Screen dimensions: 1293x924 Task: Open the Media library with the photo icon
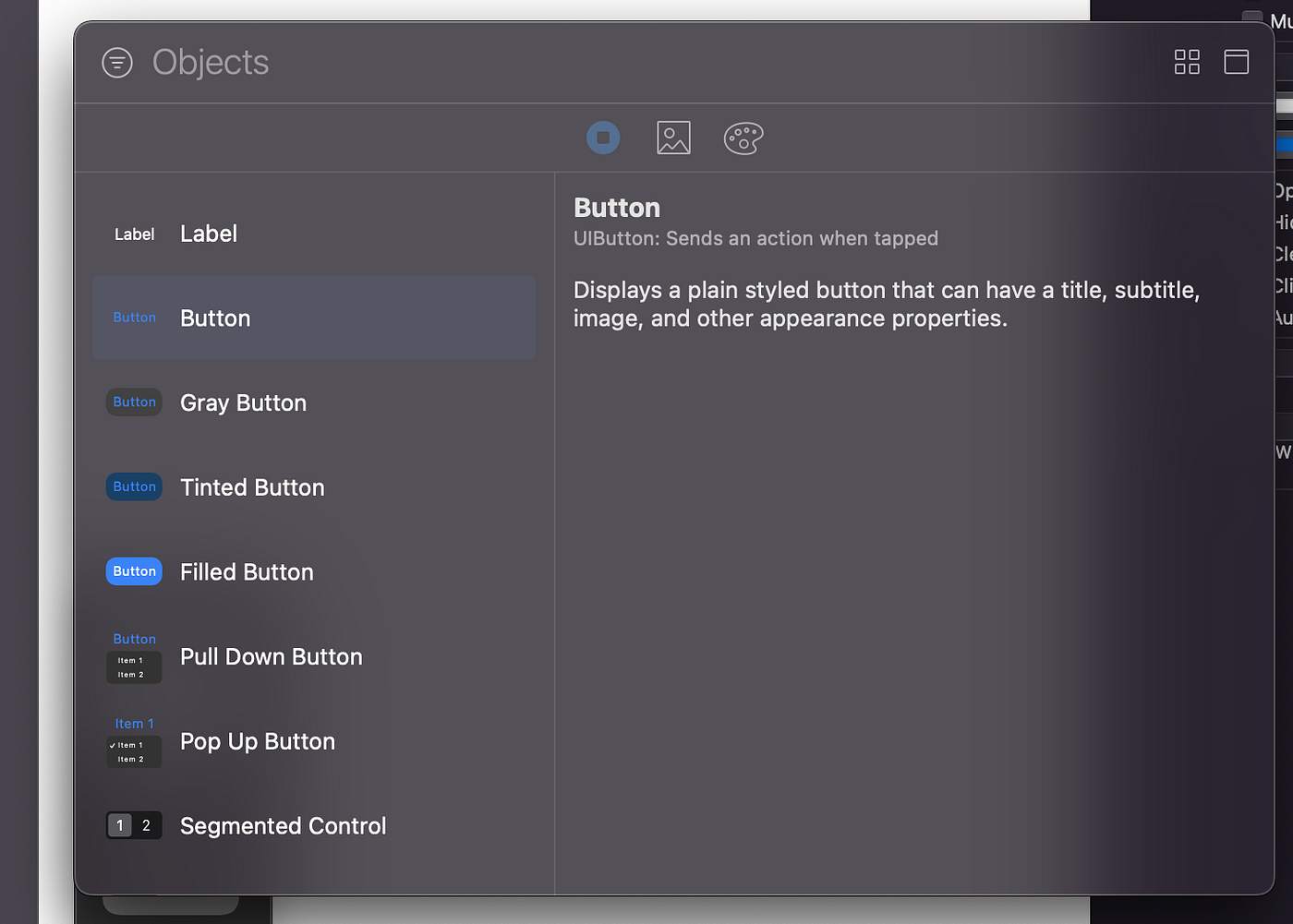(673, 137)
